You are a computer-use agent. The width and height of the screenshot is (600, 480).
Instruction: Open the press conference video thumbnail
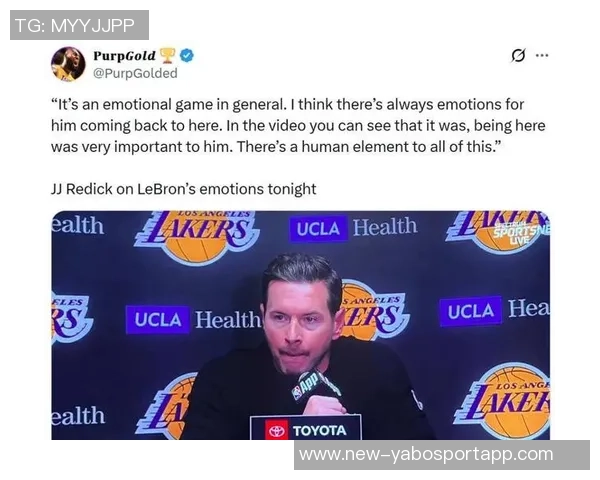tap(300, 325)
